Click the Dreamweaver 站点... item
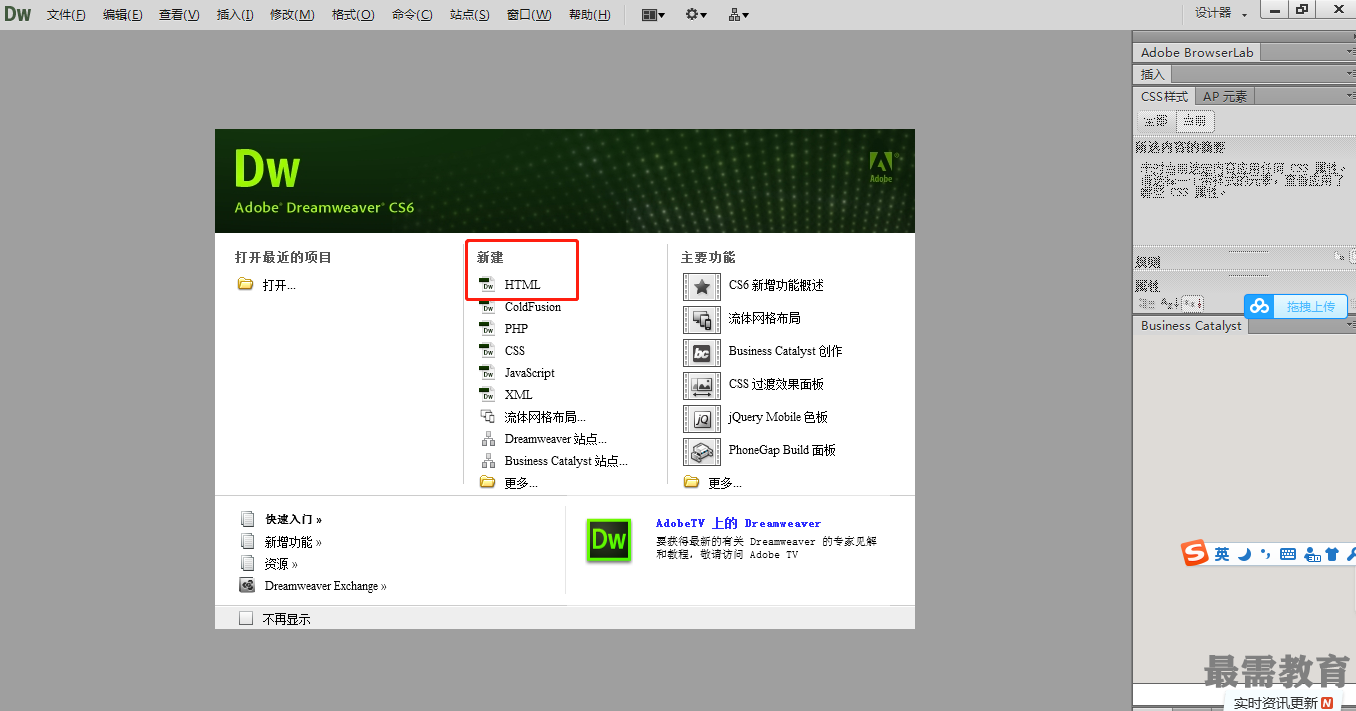Viewport: 1356px width, 711px height. point(543,439)
